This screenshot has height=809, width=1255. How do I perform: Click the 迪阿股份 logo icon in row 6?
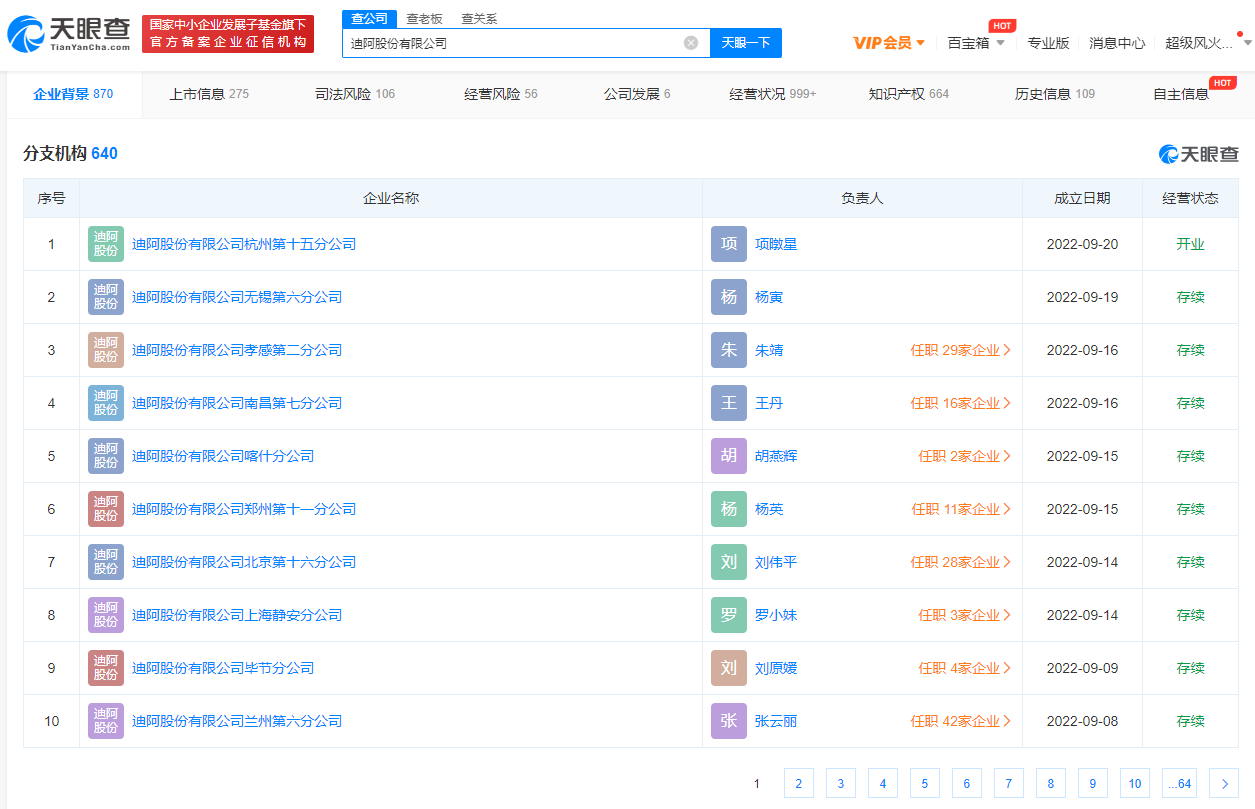pyautogui.click(x=106, y=509)
